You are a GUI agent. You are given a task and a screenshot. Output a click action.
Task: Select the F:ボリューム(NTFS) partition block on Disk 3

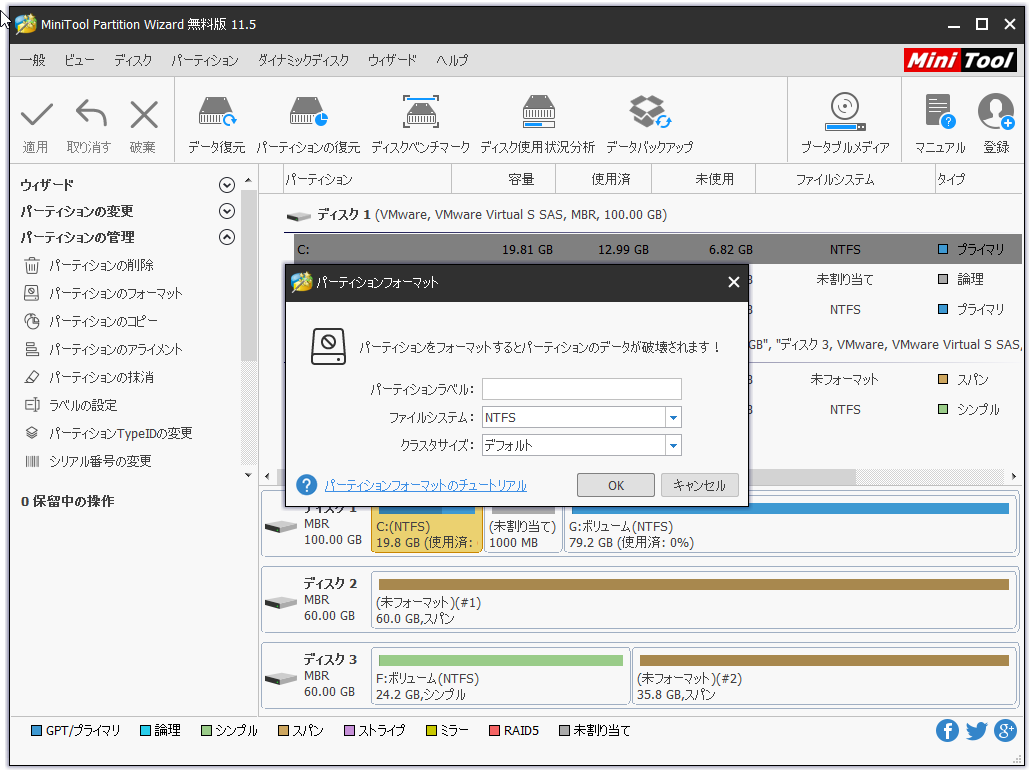coord(500,677)
